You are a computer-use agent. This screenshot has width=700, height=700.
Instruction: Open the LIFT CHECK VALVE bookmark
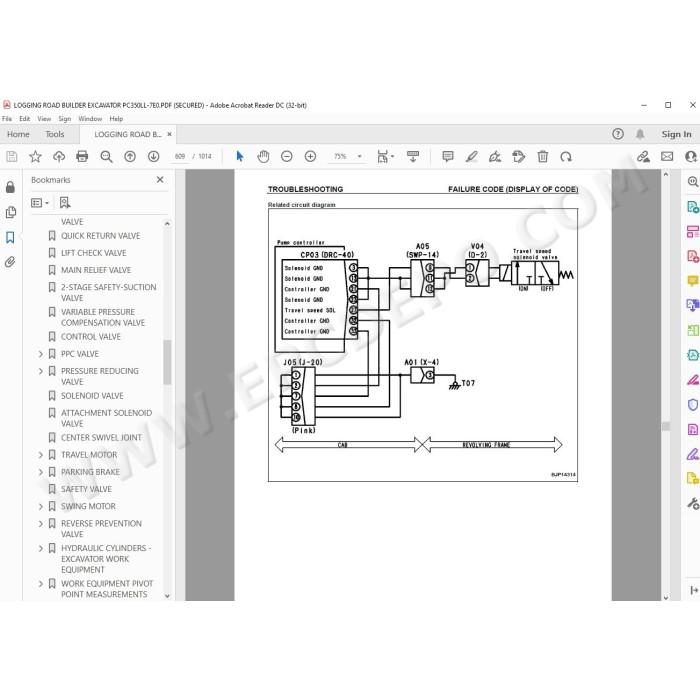point(94,253)
